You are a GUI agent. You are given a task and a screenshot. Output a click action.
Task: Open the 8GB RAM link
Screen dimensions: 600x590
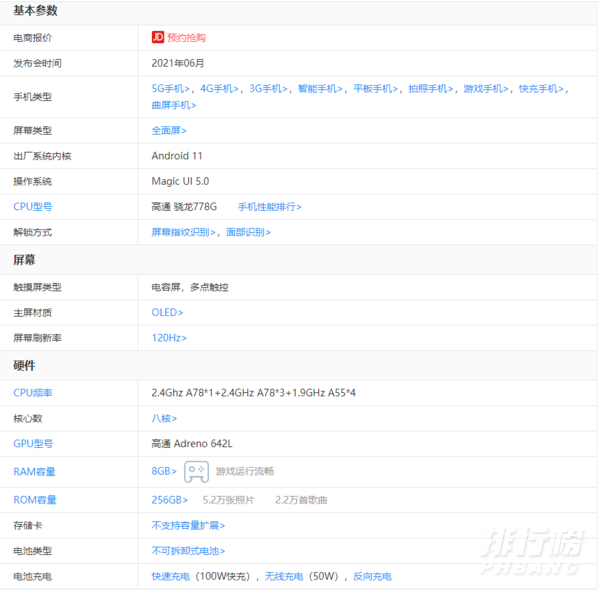coord(164,471)
